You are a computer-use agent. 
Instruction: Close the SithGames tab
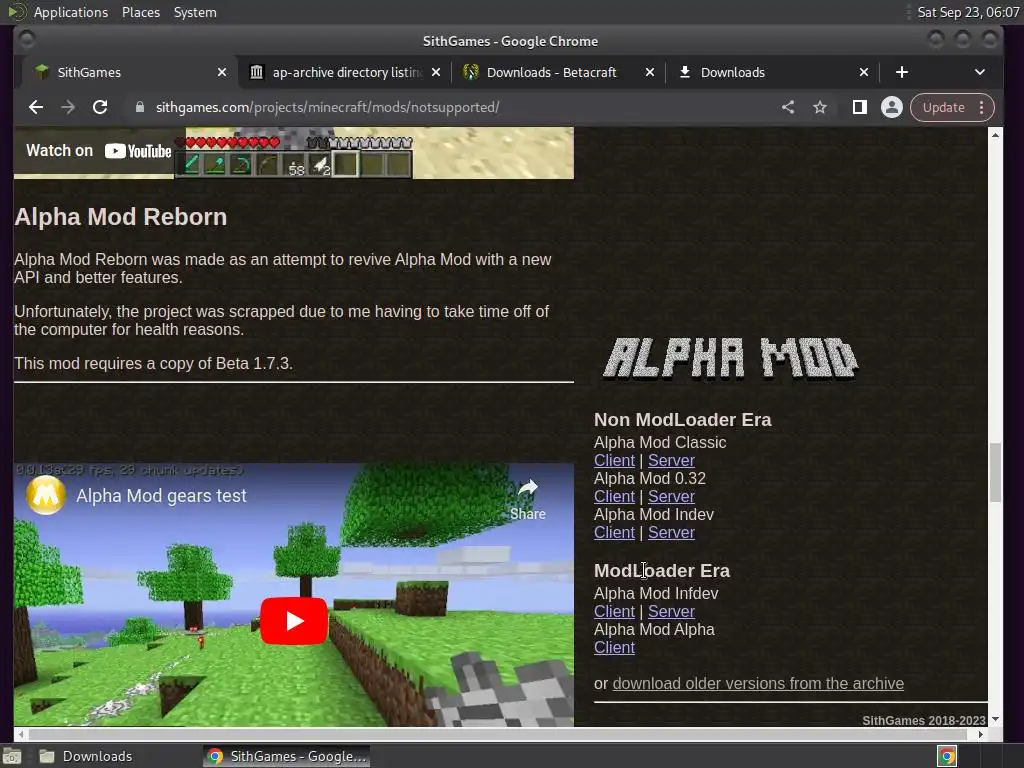(x=222, y=72)
